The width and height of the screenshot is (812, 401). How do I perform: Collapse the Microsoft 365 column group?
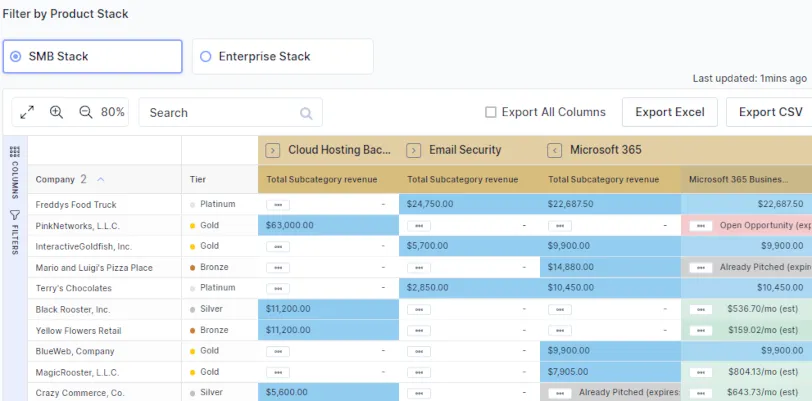click(555, 150)
